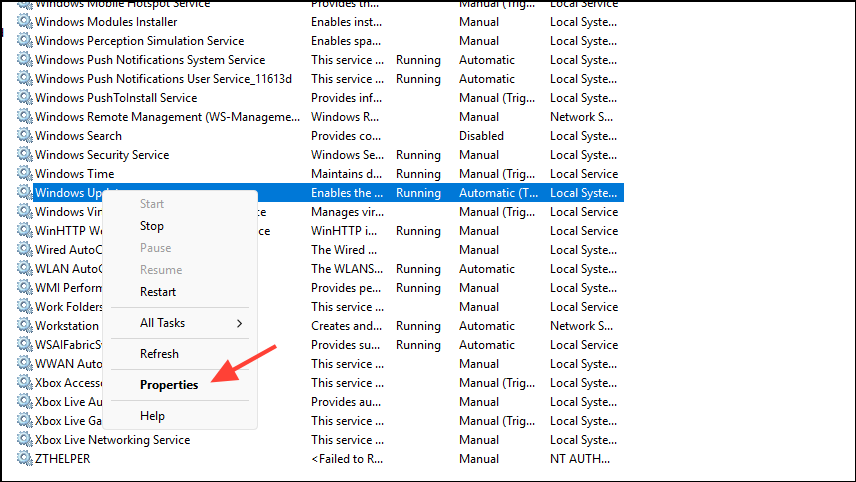Click gear icon for Xbox Live Networking Service

pyautogui.click(x=25, y=439)
